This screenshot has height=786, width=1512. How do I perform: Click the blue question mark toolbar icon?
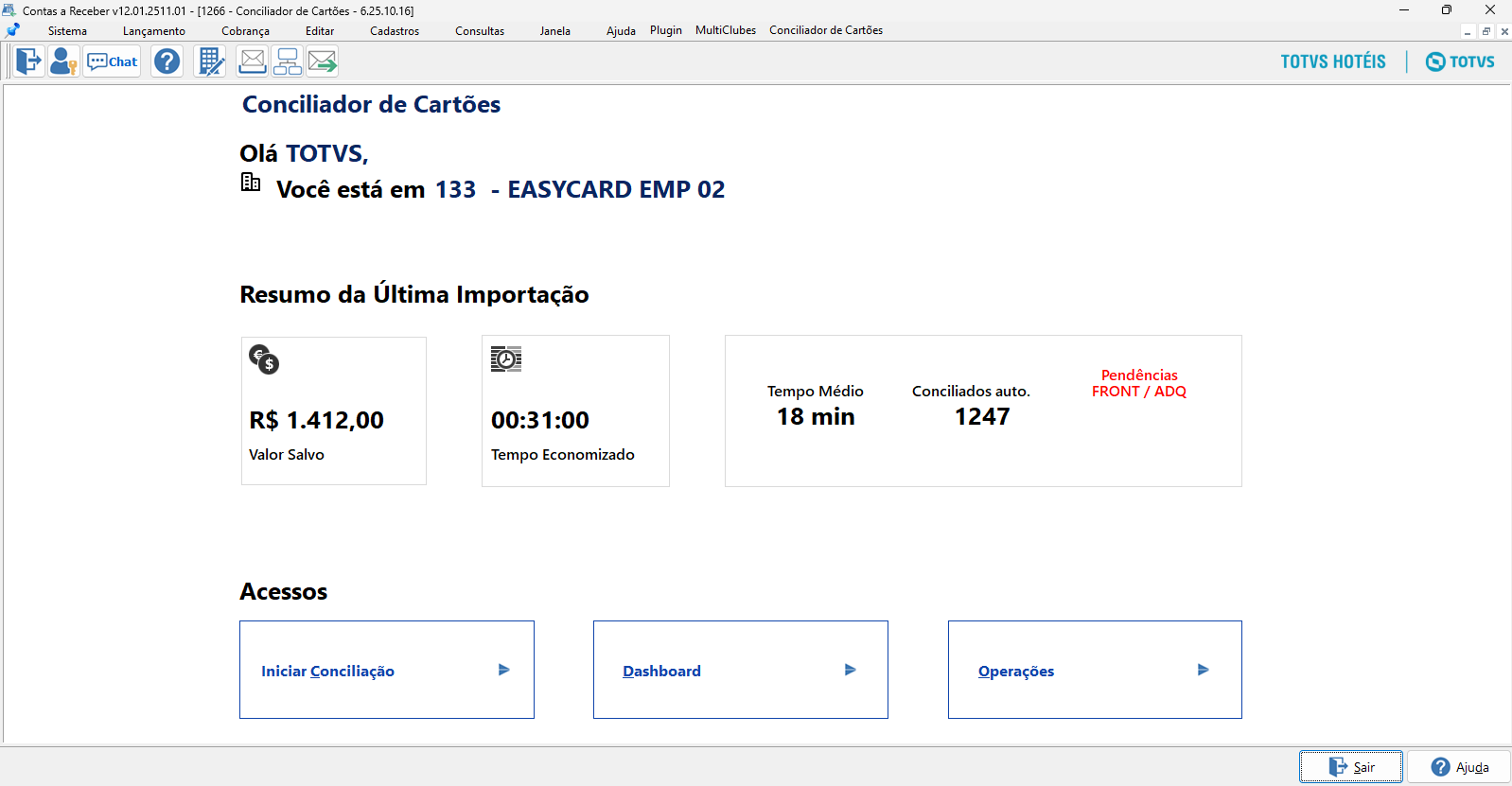tap(167, 61)
